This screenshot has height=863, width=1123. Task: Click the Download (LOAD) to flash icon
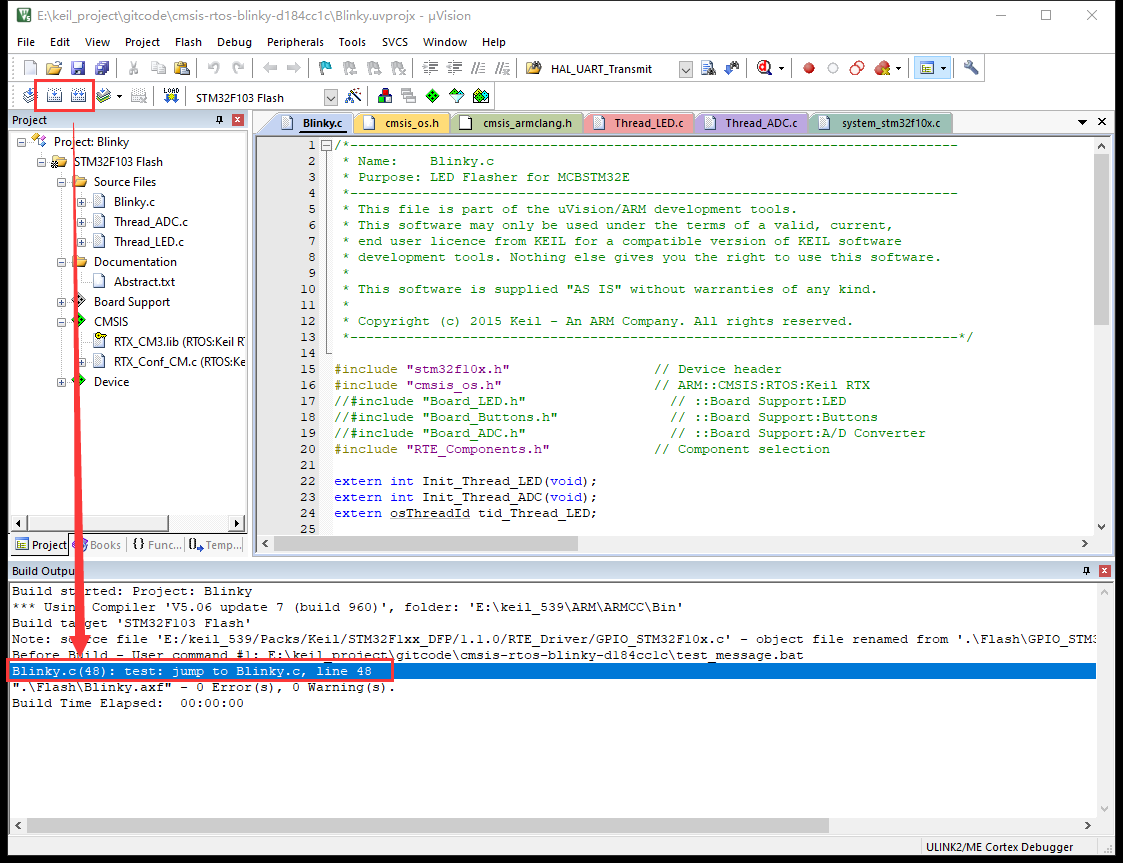point(171,96)
